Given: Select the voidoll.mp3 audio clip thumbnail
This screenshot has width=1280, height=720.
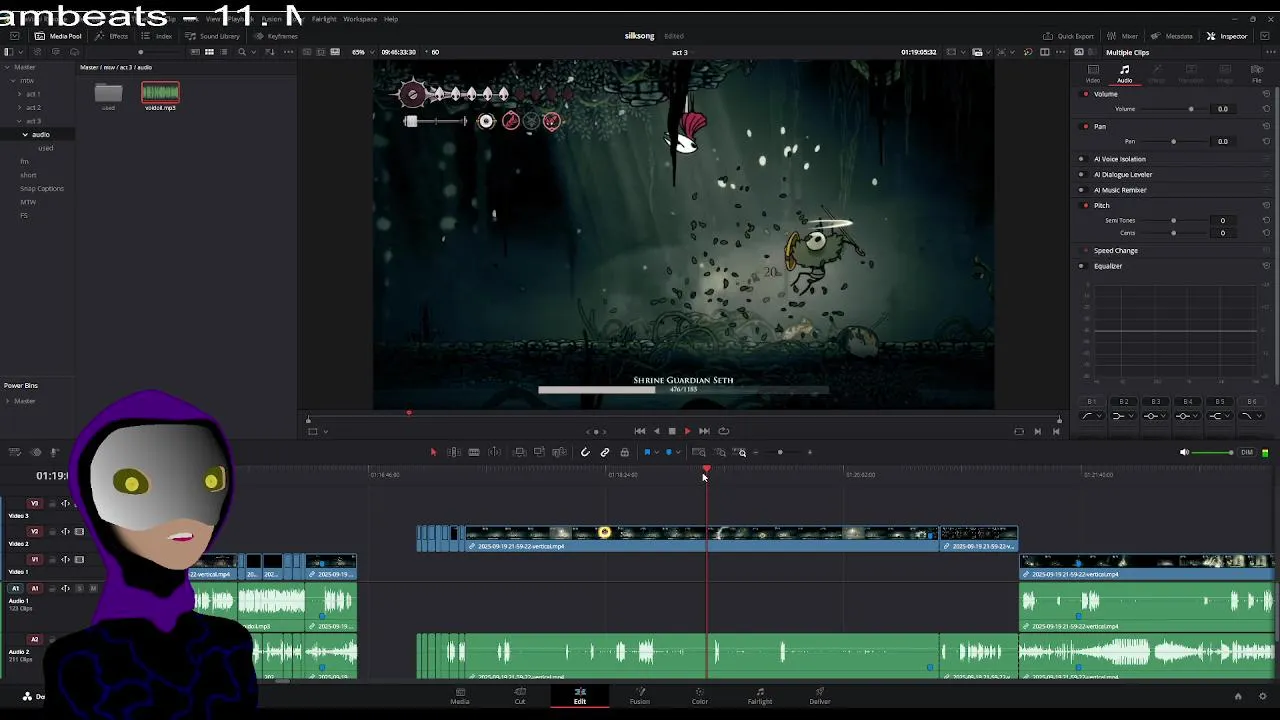Looking at the screenshot, I should point(160,94).
